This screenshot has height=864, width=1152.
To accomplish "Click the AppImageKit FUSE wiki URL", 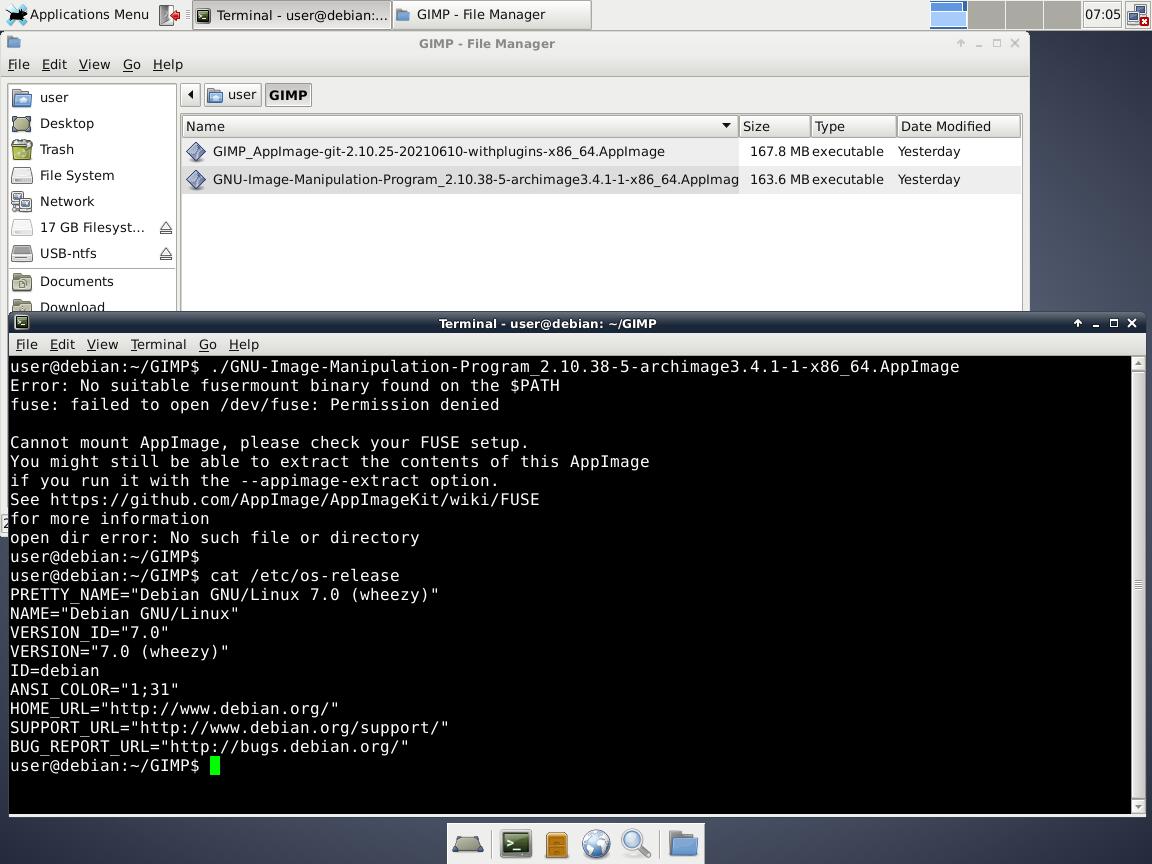I will pyautogui.click(x=295, y=500).
